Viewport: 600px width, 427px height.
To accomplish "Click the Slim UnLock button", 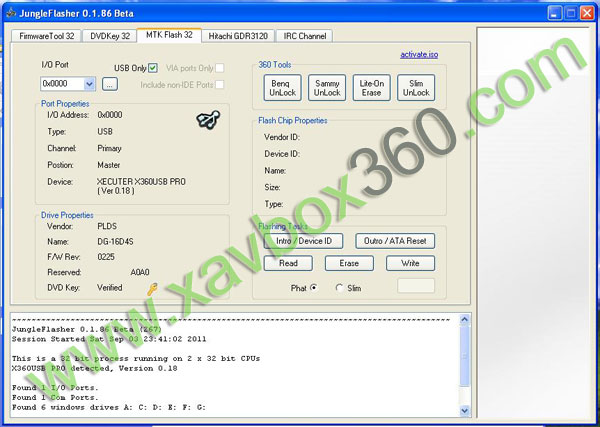I will [x=416, y=88].
